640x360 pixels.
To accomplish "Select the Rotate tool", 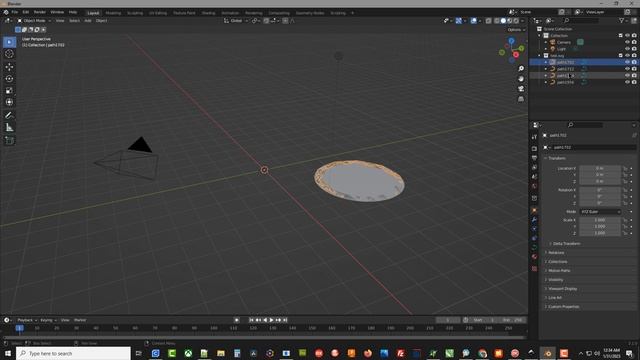I will (9, 78).
